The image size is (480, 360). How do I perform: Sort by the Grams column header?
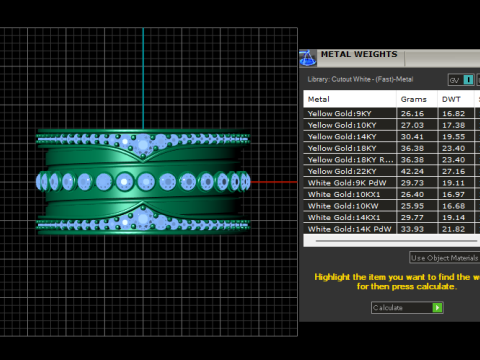coord(417,99)
